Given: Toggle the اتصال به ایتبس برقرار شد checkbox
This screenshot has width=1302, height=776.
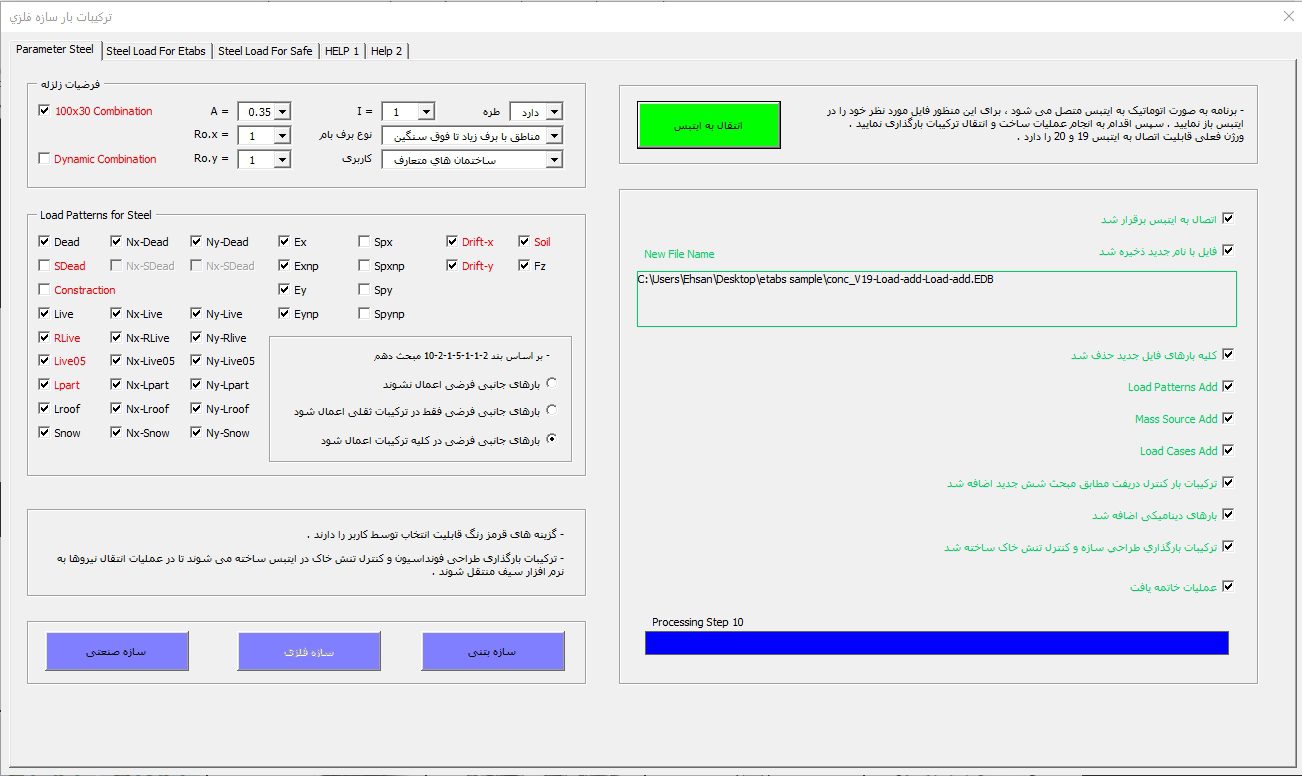Looking at the screenshot, I should [1228, 219].
